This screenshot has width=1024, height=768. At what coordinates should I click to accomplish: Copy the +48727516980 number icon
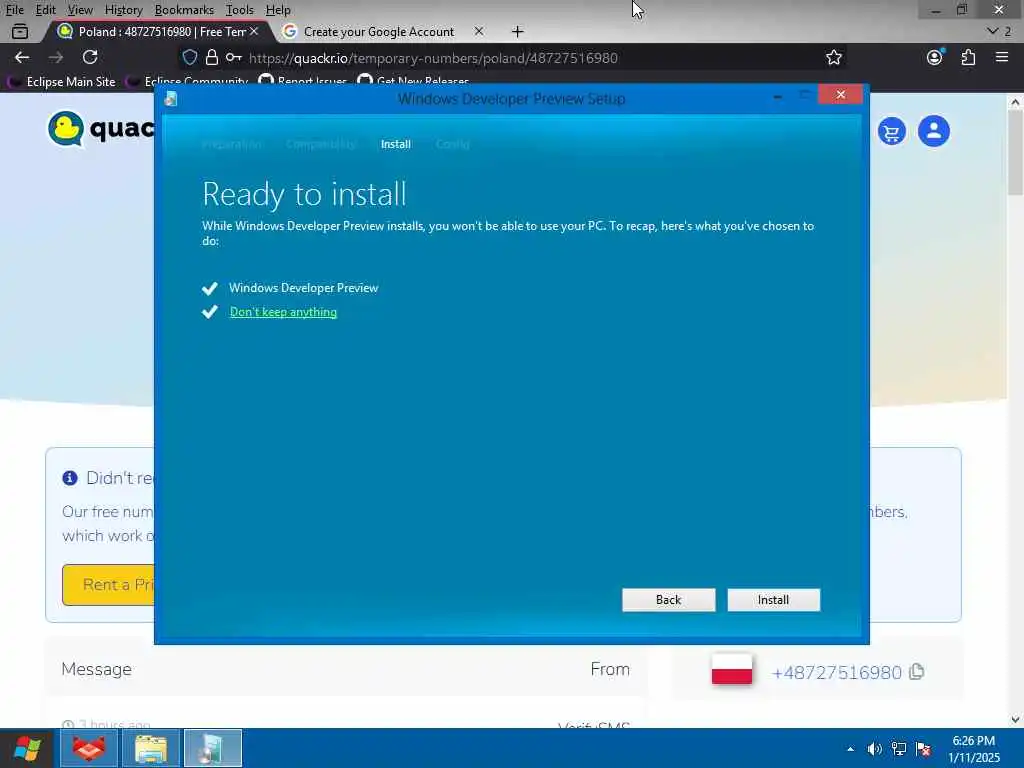tap(917, 671)
